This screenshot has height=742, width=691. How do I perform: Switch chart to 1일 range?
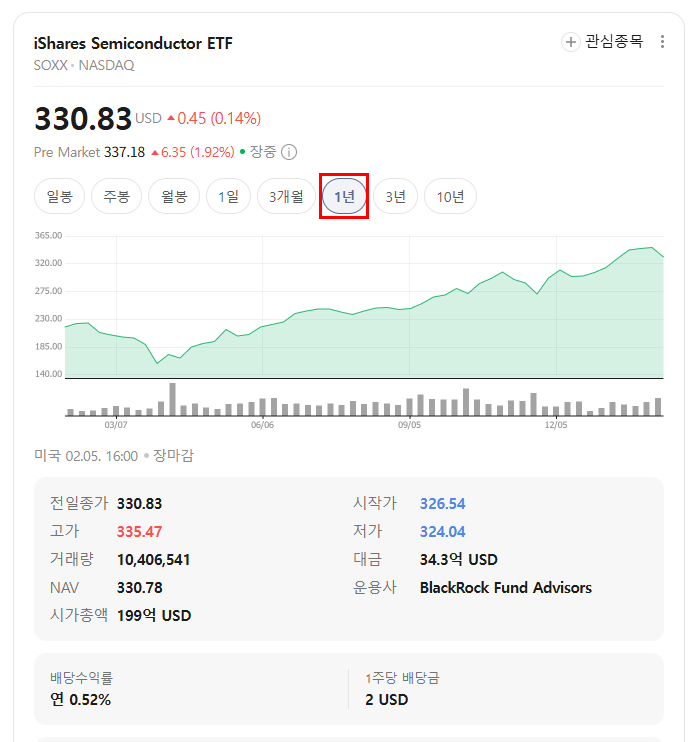pyautogui.click(x=228, y=196)
